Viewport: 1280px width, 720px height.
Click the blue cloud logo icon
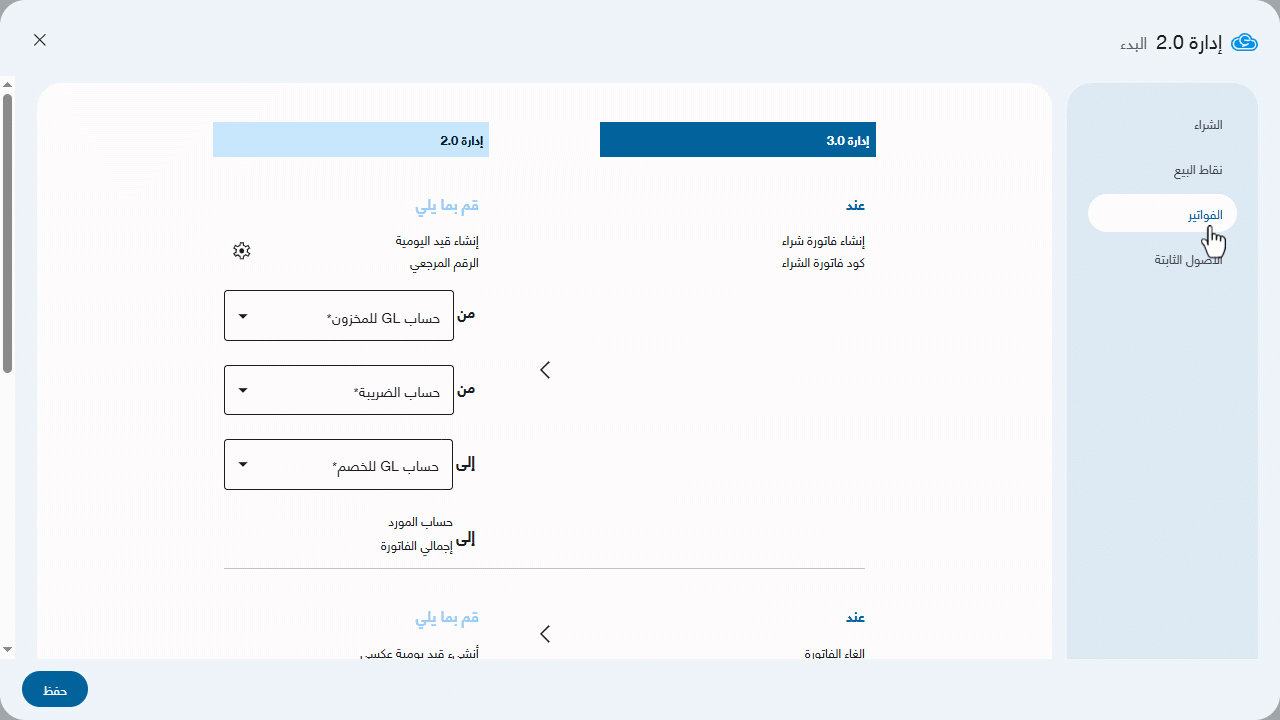[1244, 42]
